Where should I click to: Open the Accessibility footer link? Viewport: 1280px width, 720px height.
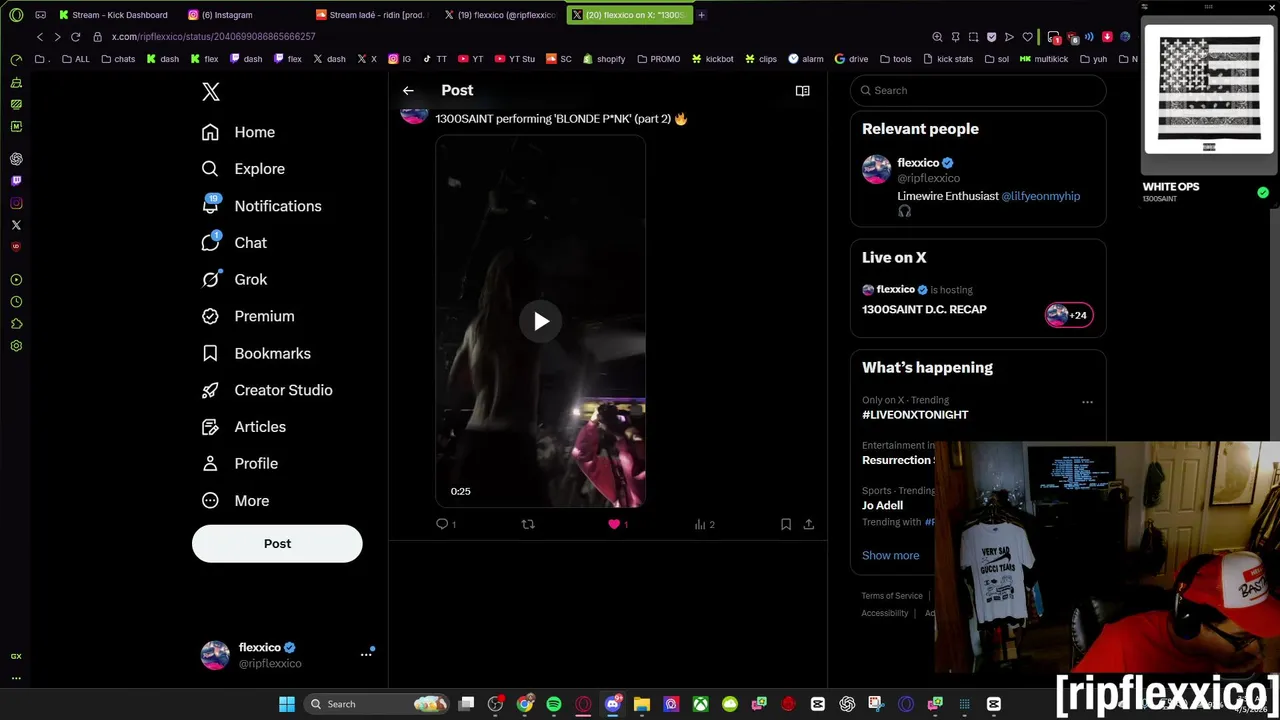[885, 613]
